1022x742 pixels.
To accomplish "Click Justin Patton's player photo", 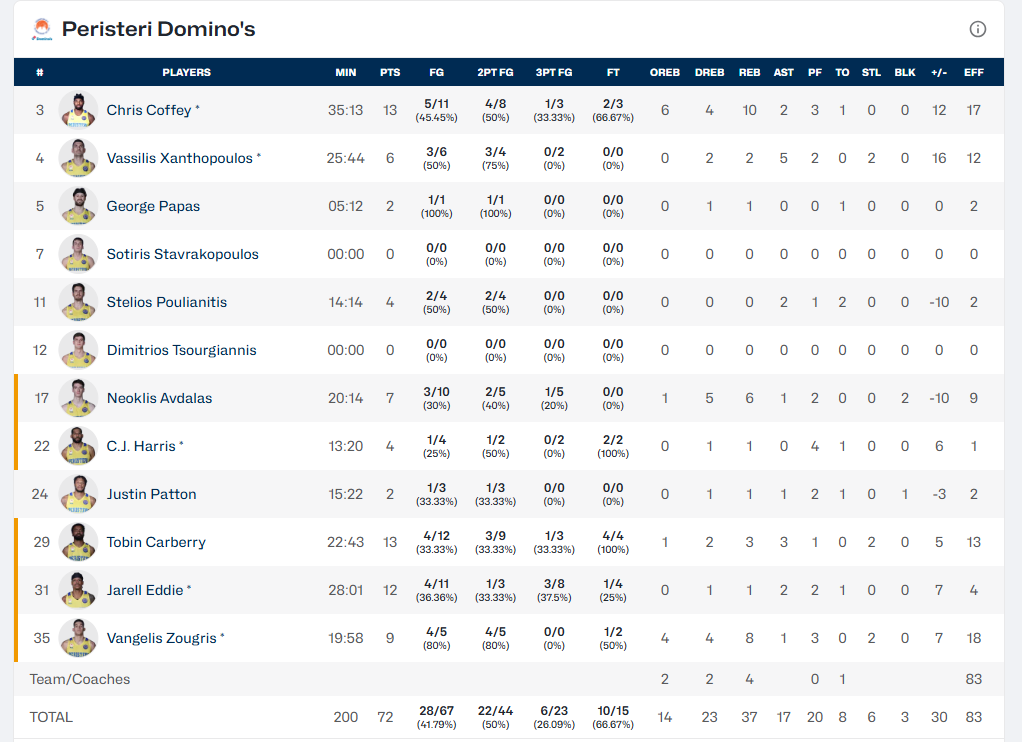I will (x=78, y=494).
